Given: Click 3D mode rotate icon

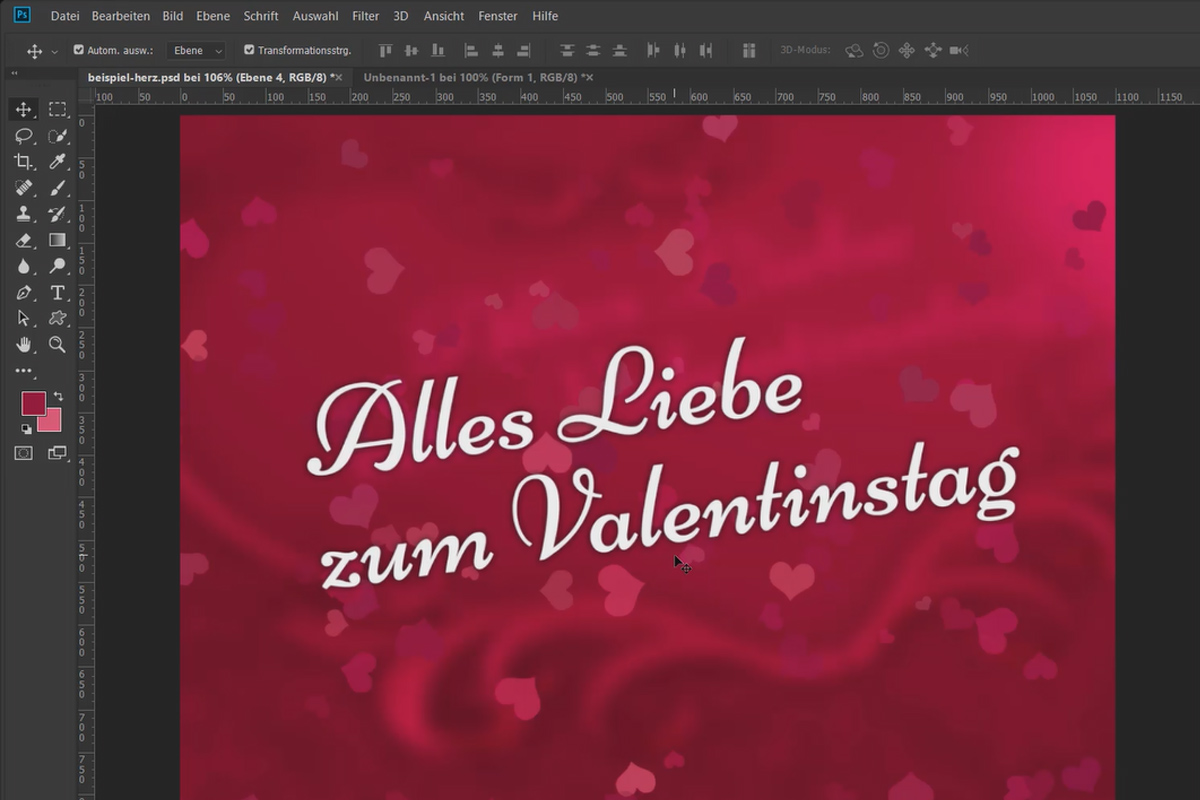Looking at the screenshot, I should tap(854, 50).
